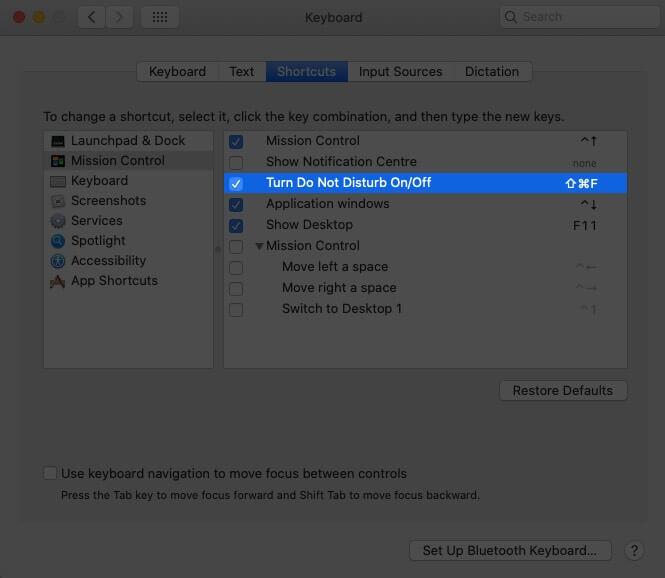Open the Services gear icon category
Image resolution: width=665 pixels, height=578 pixels.
58,221
